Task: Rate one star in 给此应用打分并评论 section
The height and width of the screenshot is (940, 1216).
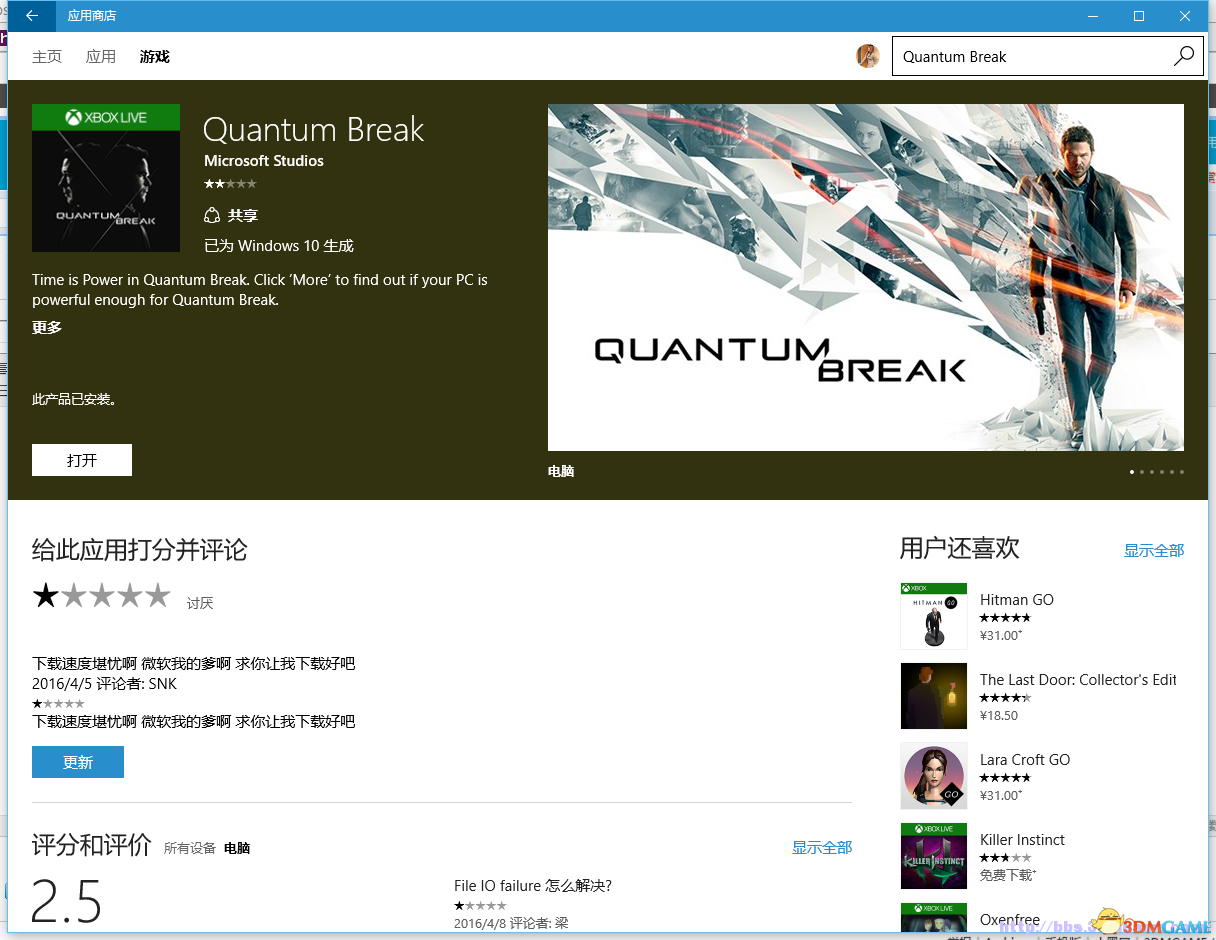Action: [46, 596]
